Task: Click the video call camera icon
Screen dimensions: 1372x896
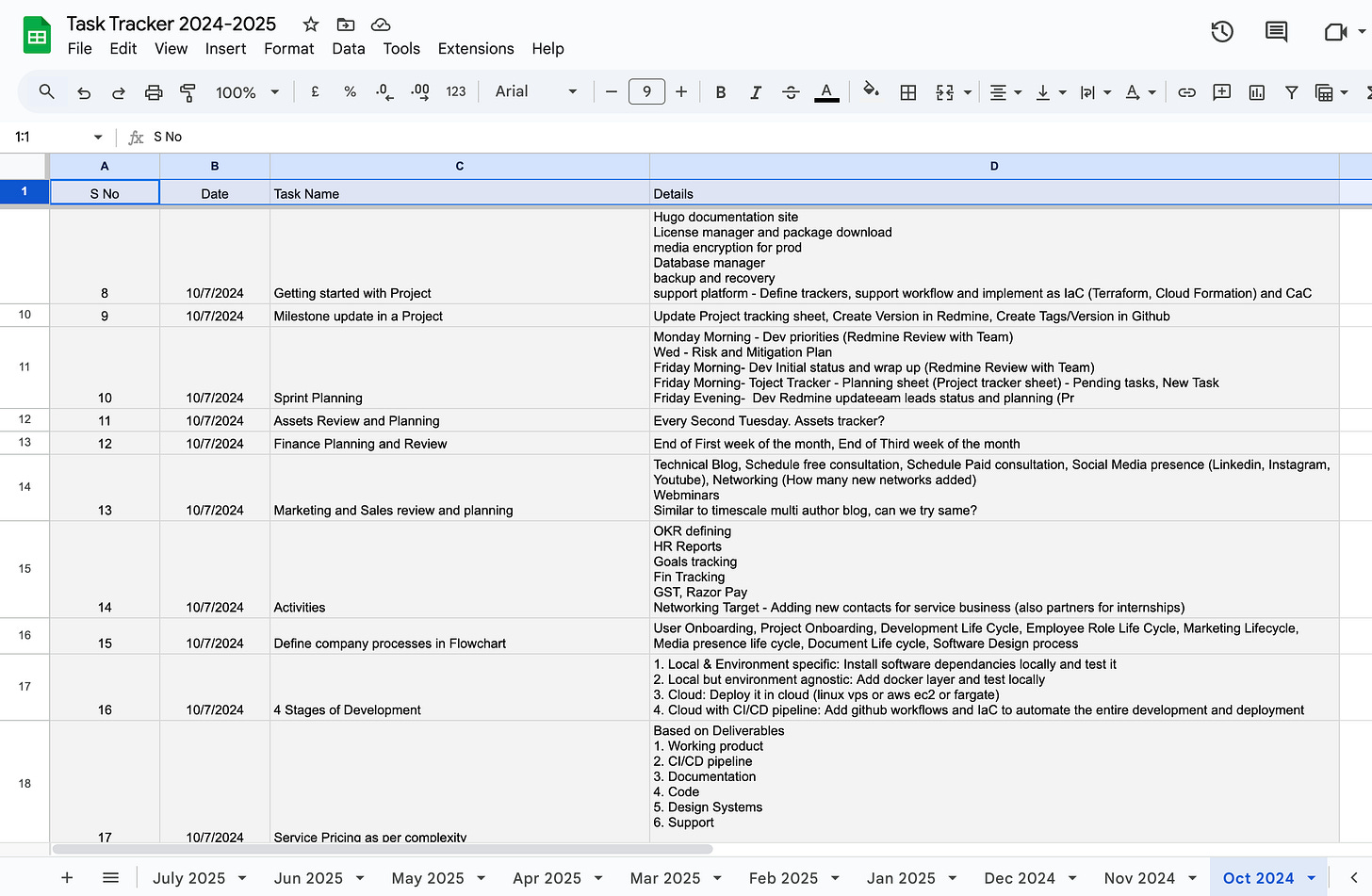Action: [x=1335, y=32]
